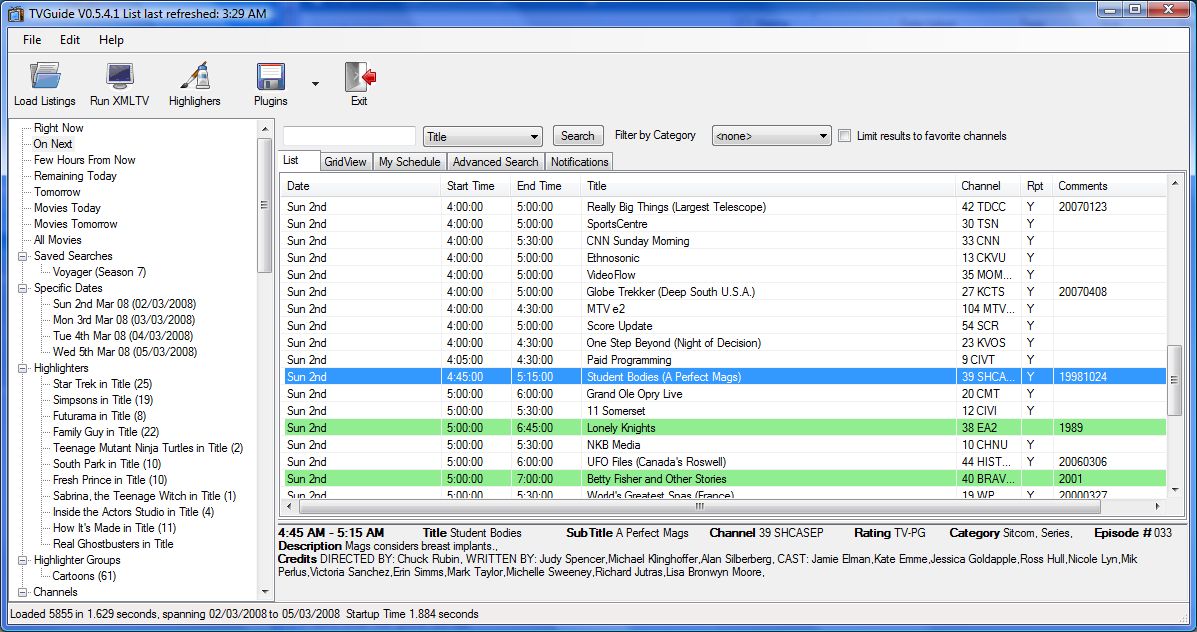The height and width of the screenshot is (632, 1197).
Task: Select Betty Fisher and Other Stories row
Action: (x=724, y=479)
